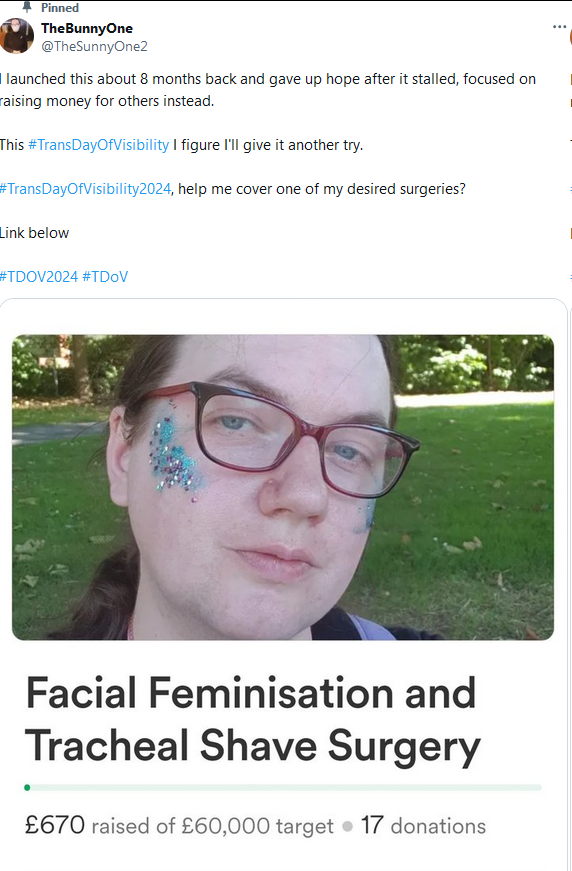Image resolution: width=572 pixels, height=871 pixels.
Task: Open TheBunnyOne display name link
Action: coord(87,28)
